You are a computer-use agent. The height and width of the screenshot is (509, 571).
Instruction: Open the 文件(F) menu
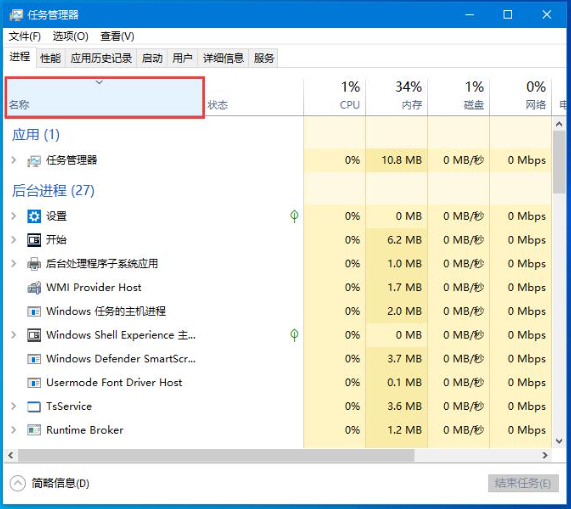tap(24, 36)
